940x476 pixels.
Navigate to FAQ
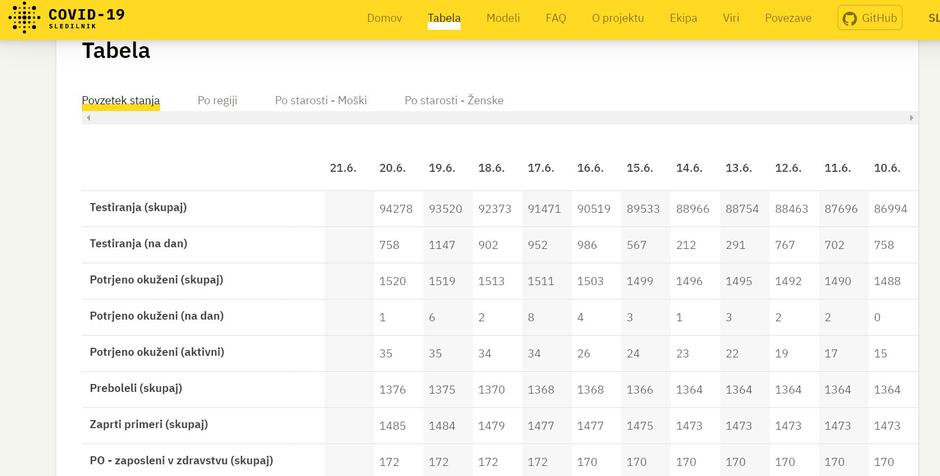click(556, 18)
